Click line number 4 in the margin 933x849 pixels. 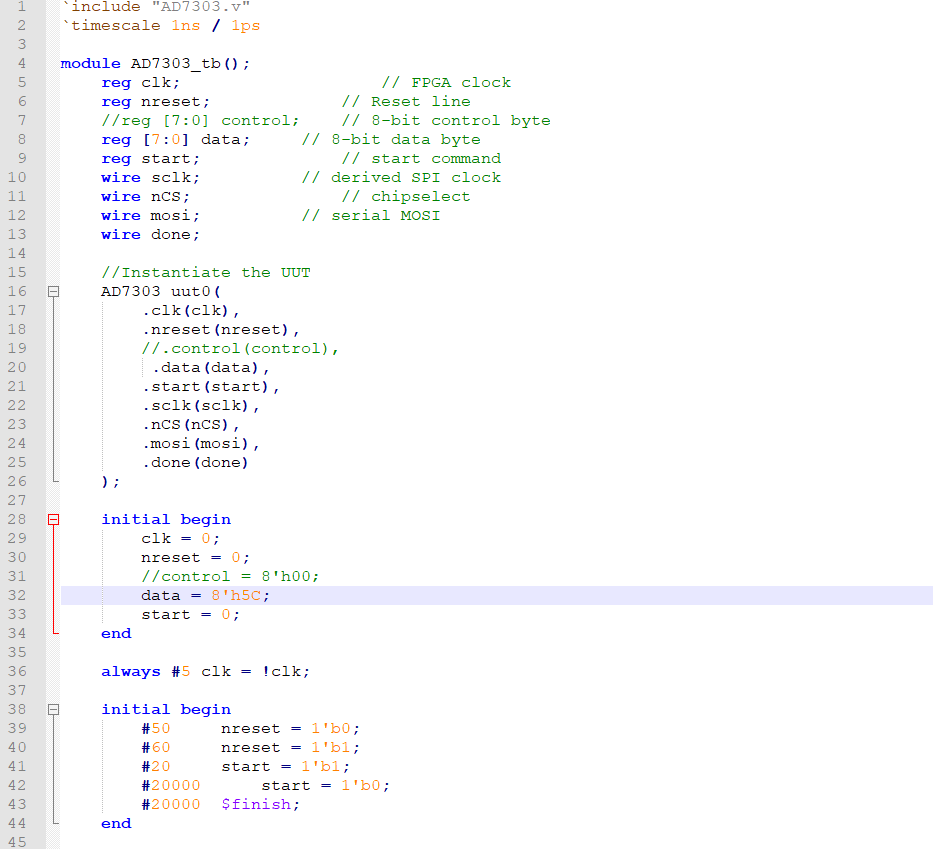[x=22, y=64]
